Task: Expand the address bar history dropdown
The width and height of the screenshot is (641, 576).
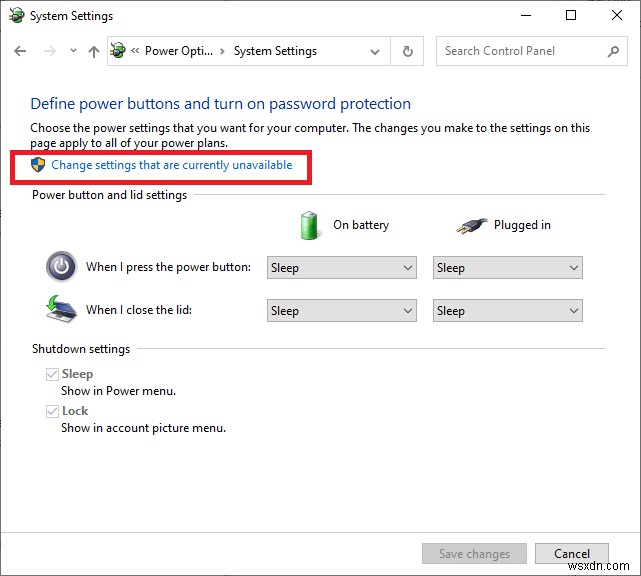Action: tap(374, 52)
